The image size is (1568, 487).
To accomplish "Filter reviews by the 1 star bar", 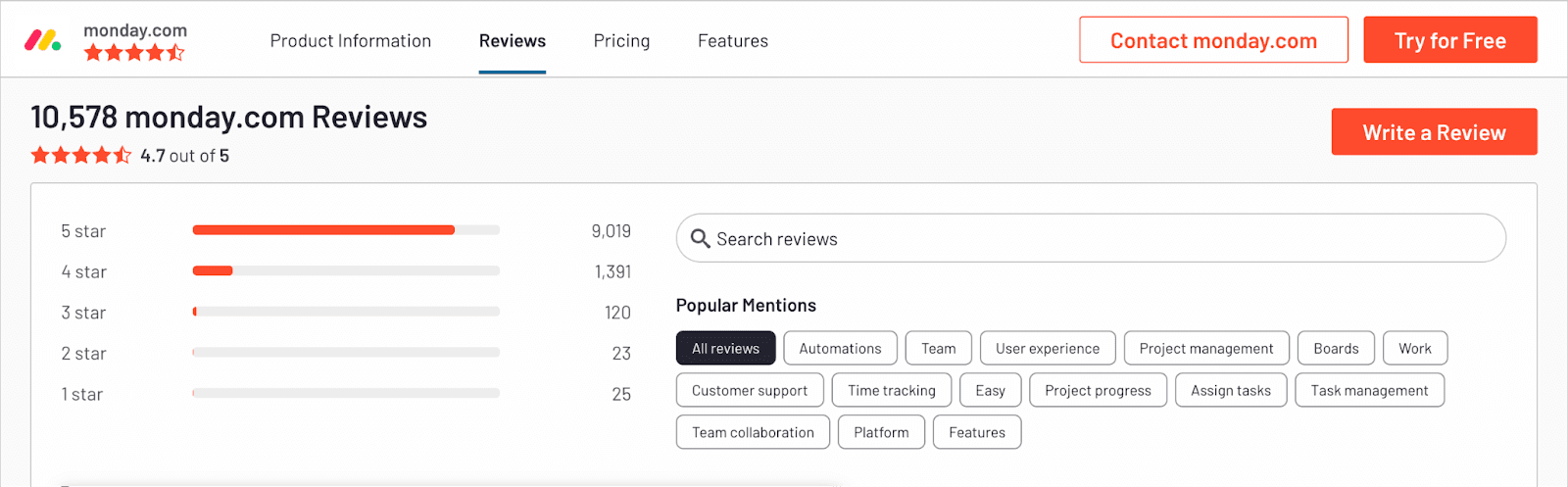I will click(x=346, y=394).
